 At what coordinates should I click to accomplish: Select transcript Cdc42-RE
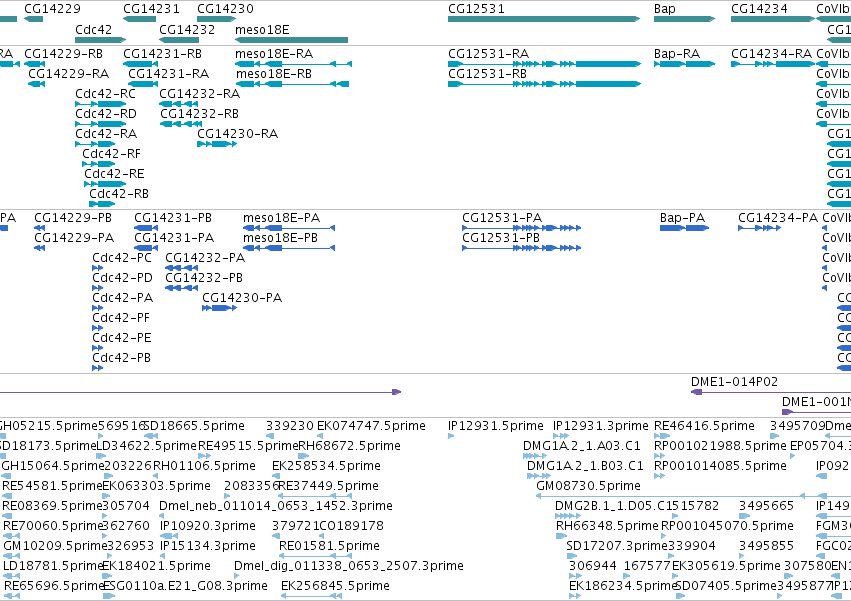(x=114, y=174)
